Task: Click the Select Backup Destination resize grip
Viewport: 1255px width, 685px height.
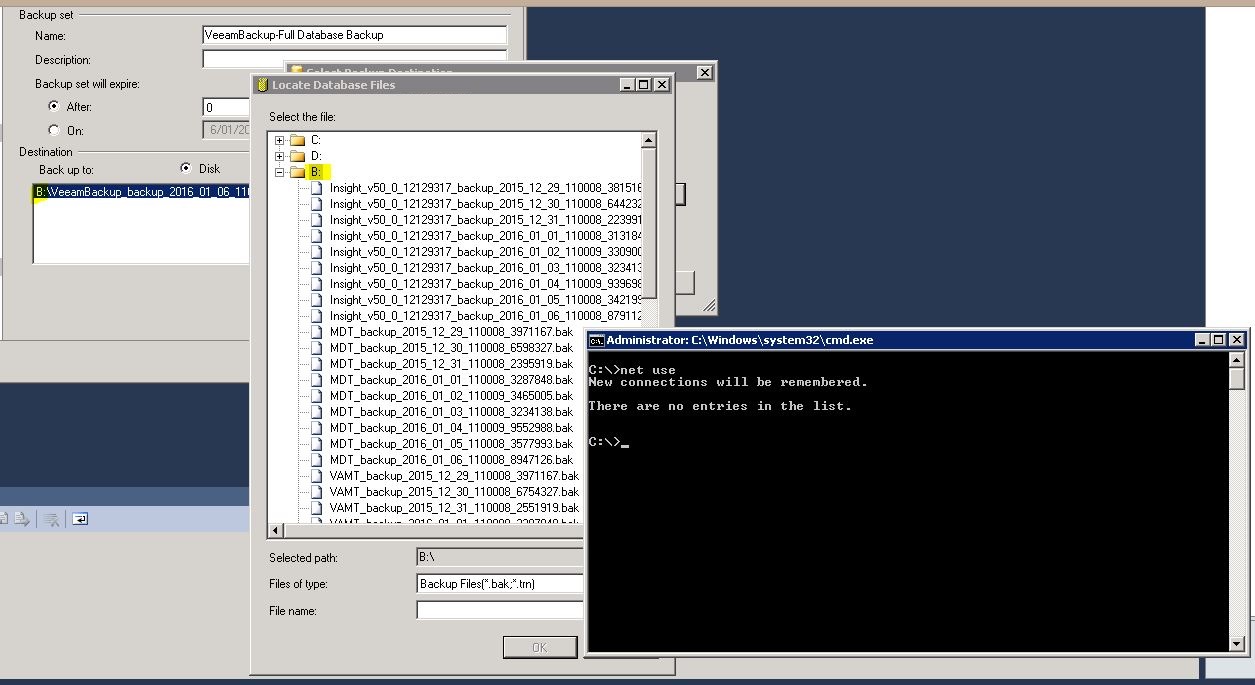Action: click(709, 306)
